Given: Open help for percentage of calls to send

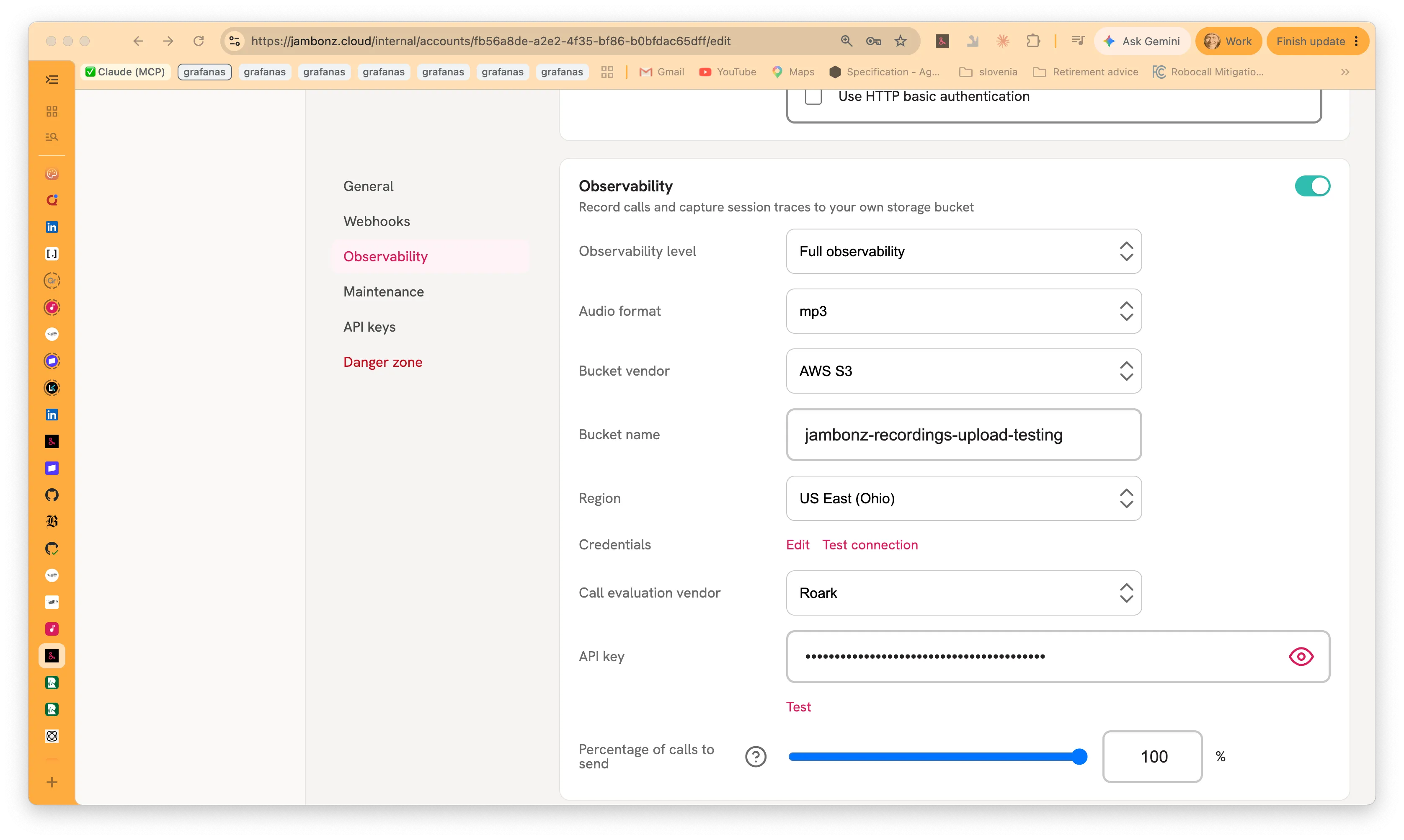Looking at the screenshot, I should tap(756, 756).
